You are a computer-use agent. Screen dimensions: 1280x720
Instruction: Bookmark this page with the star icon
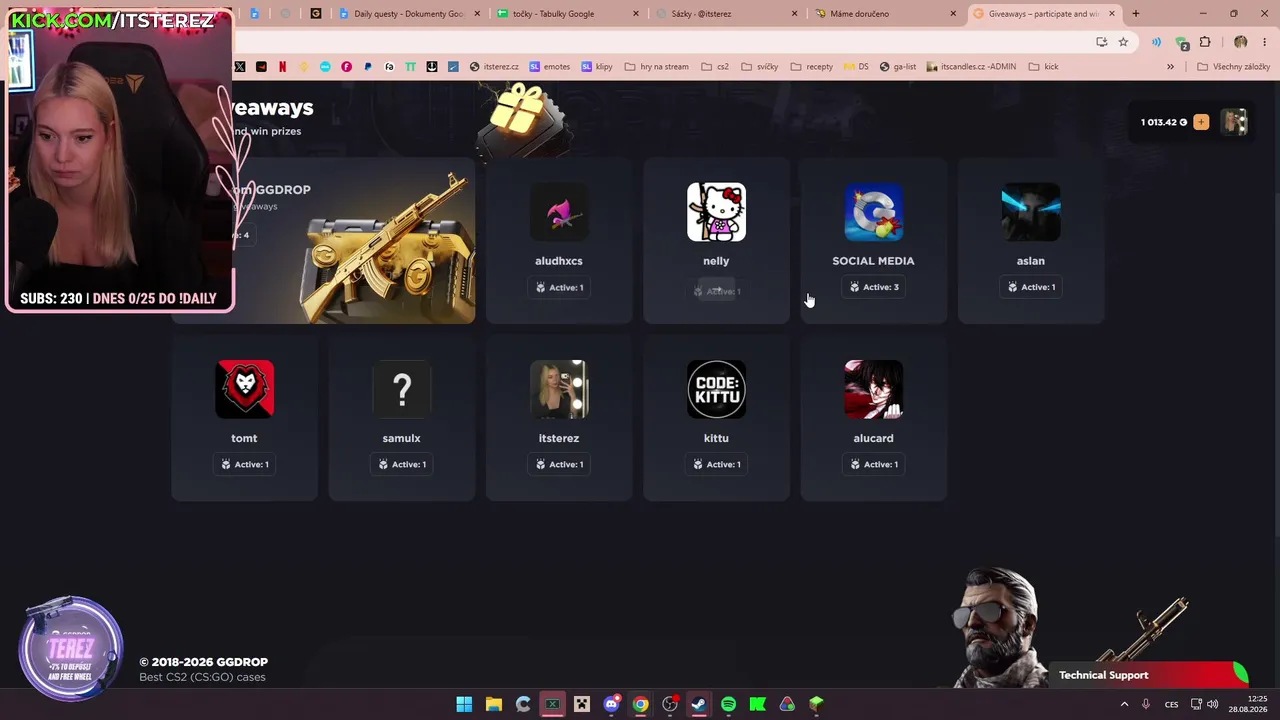pyautogui.click(x=1123, y=42)
